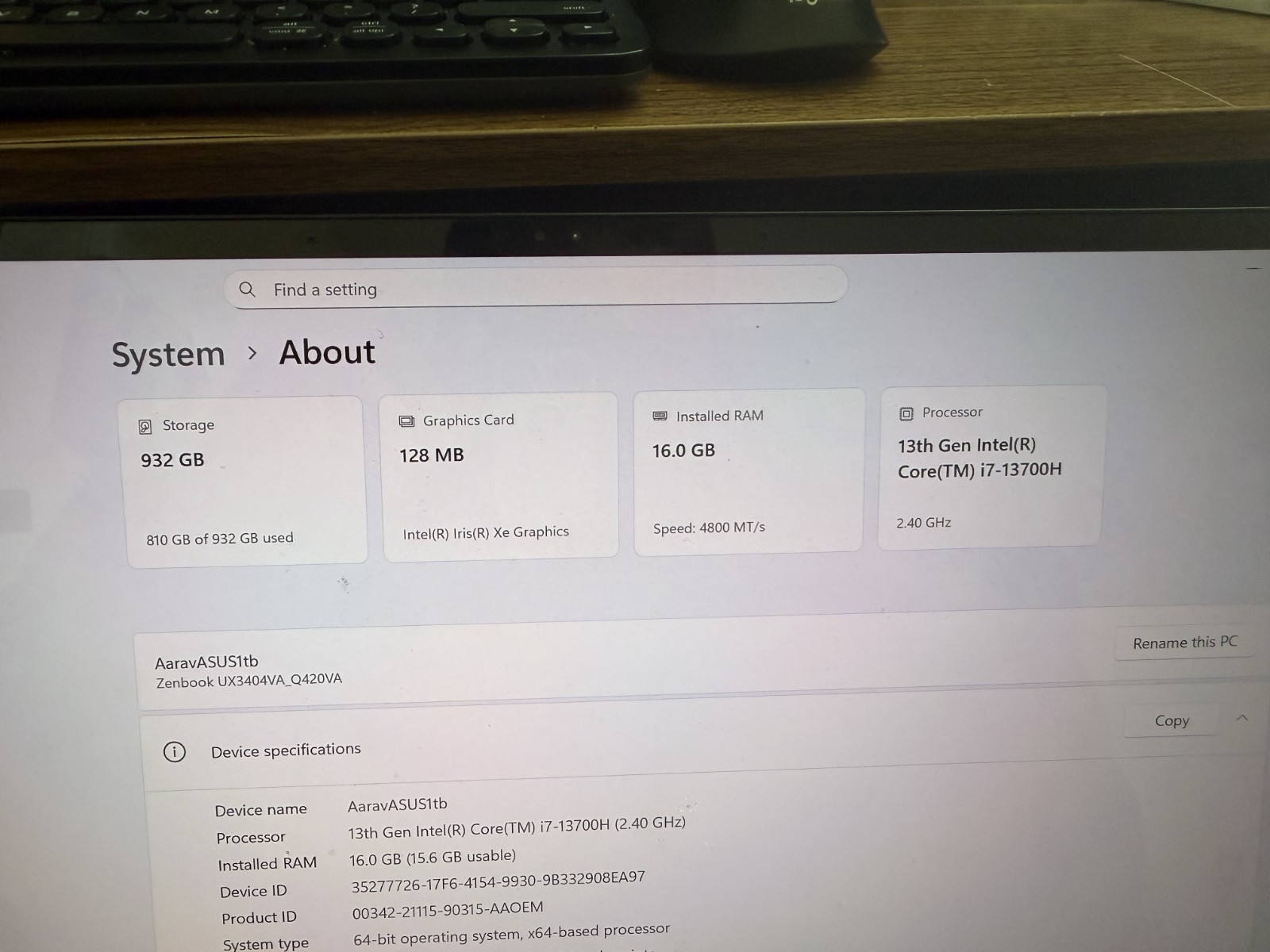Click the About page title
This screenshot has height=952, width=1270.
(327, 352)
